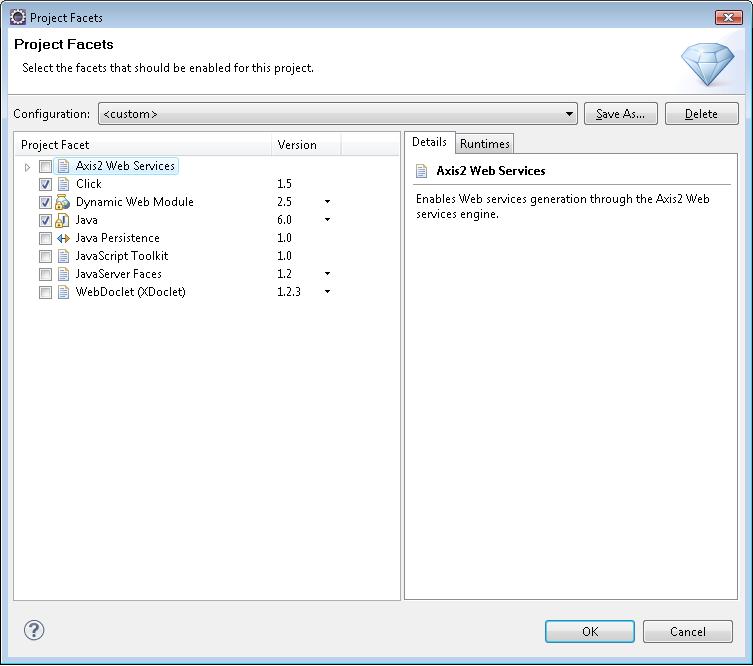Click the JavaServer Faces facet icon
Screen dimensions: 753x666
click(x=63, y=274)
